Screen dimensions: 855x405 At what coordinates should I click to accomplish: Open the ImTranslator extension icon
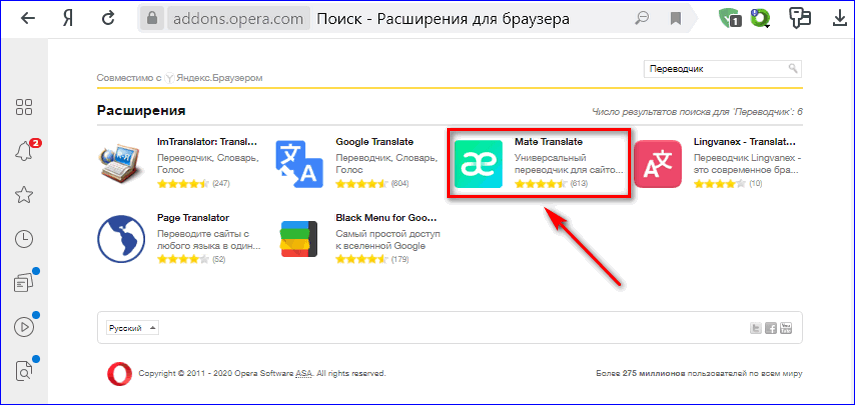tap(121, 164)
